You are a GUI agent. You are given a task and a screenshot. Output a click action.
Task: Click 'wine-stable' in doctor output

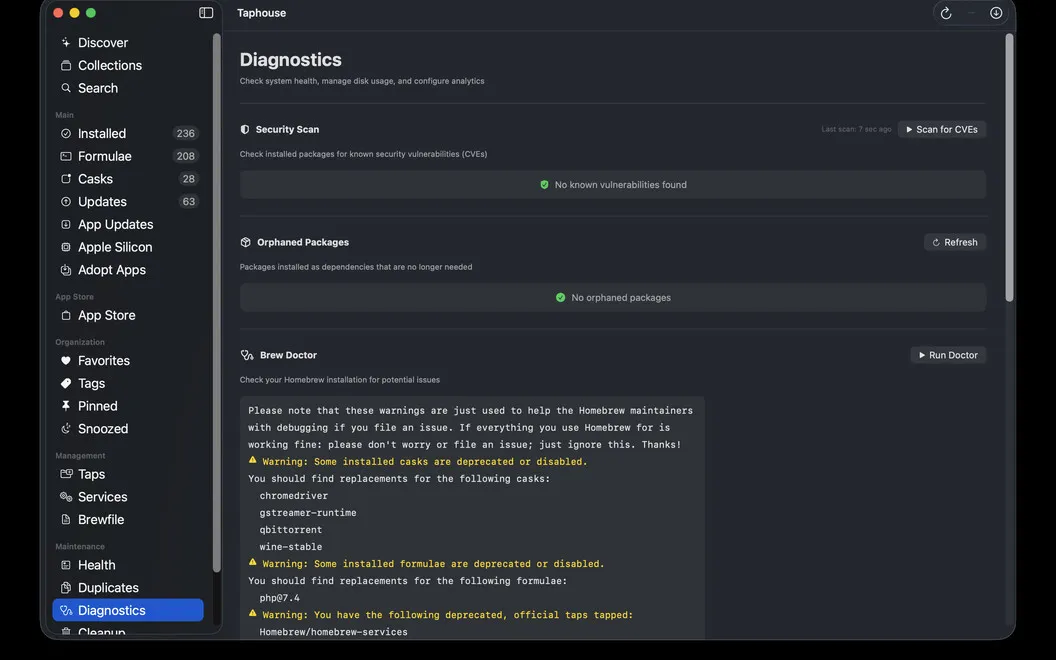coord(290,547)
